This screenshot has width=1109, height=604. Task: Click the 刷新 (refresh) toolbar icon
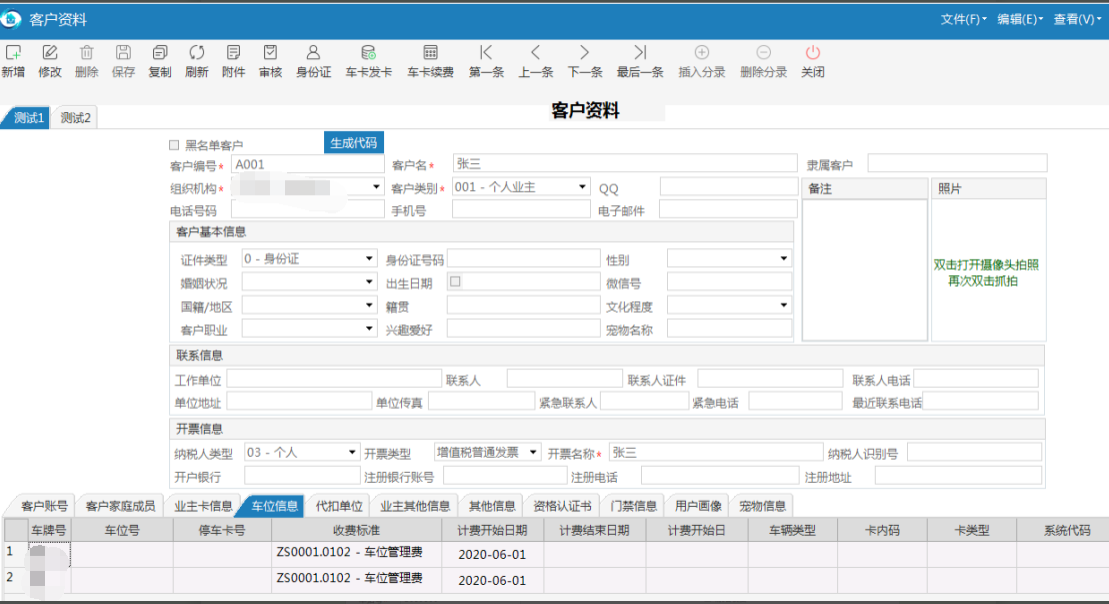(197, 53)
